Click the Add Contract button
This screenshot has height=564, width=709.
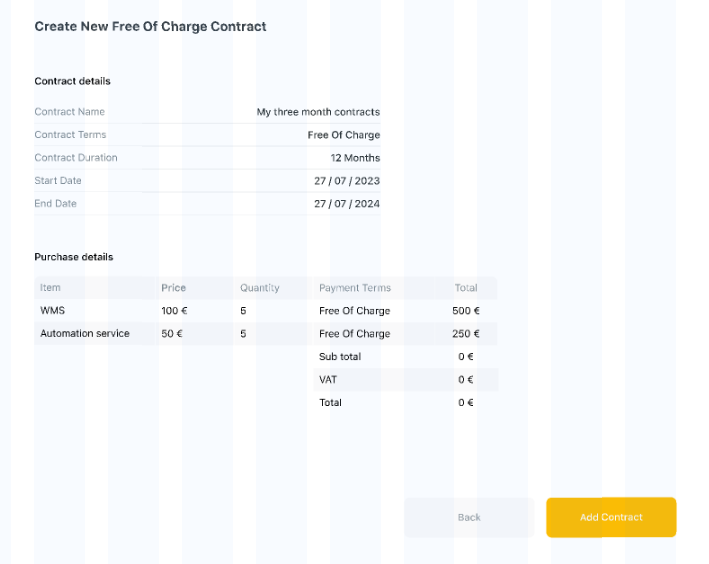tap(611, 517)
